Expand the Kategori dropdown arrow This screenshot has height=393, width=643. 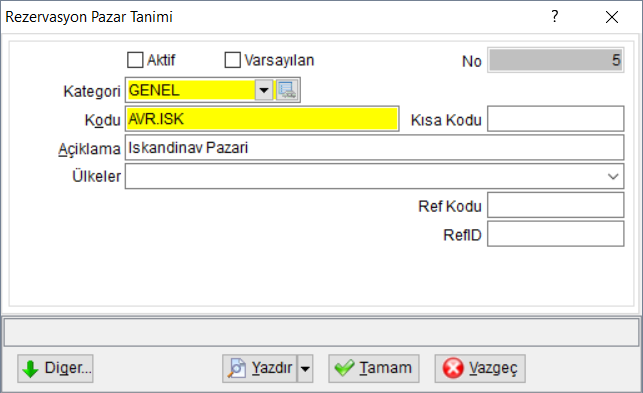pos(264,90)
